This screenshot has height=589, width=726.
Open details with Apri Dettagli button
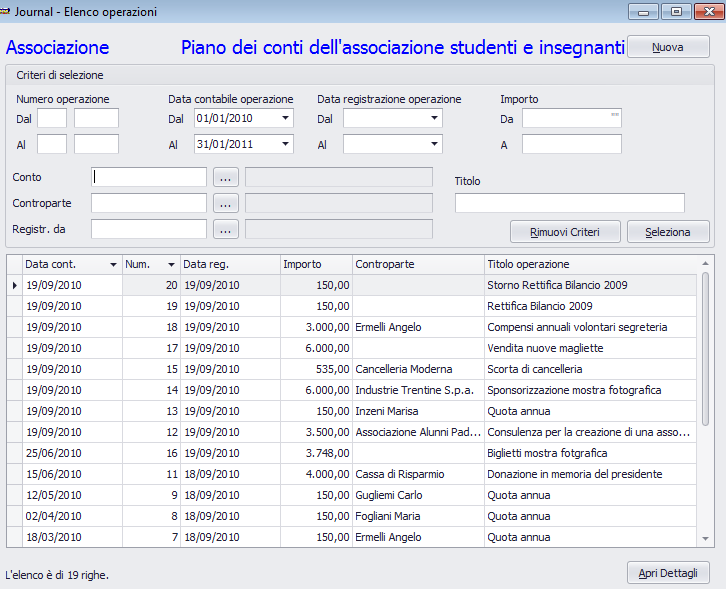[x=668, y=573]
